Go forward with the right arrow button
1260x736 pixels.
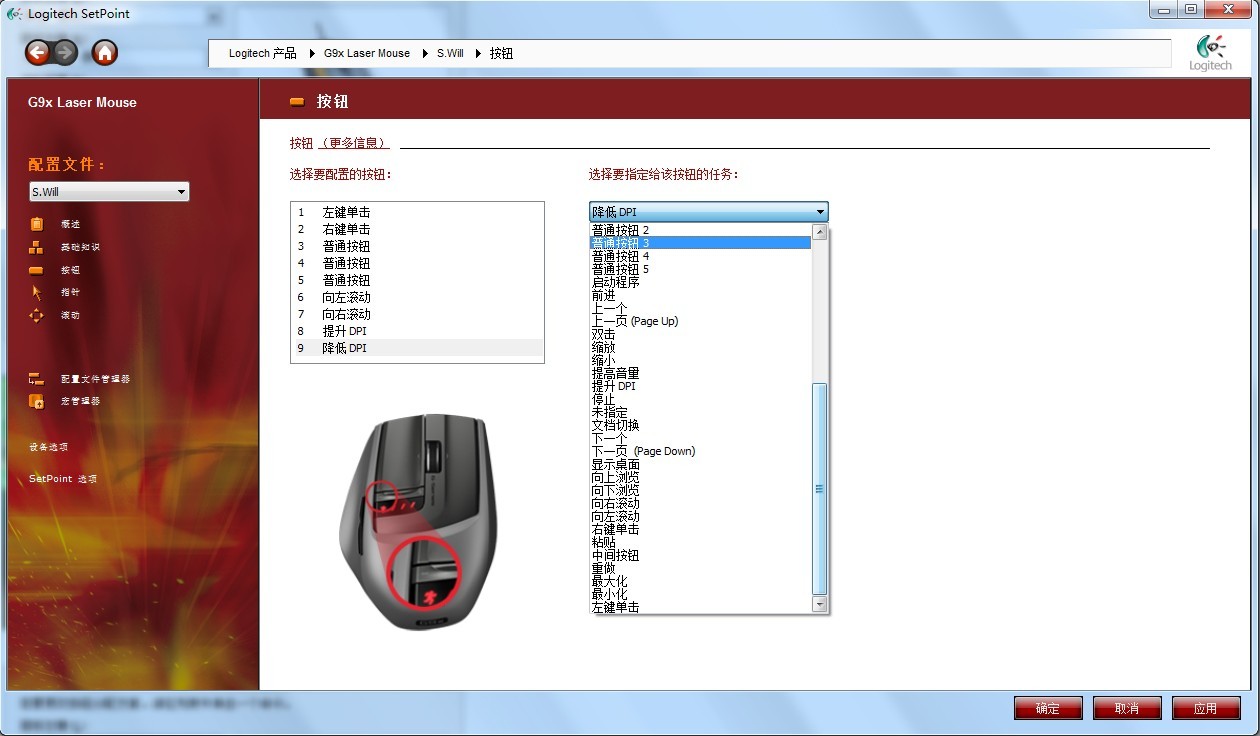[x=66, y=53]
